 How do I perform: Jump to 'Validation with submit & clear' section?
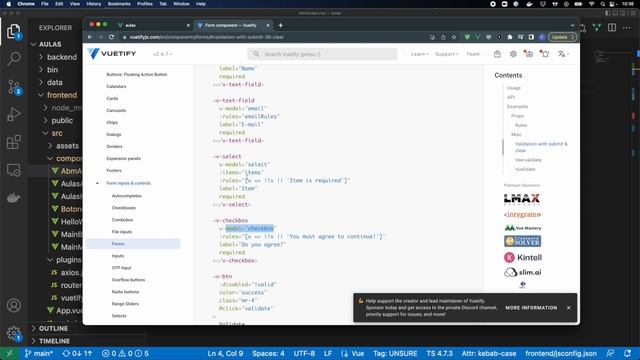pyautogui.click(x=541, y=147)
